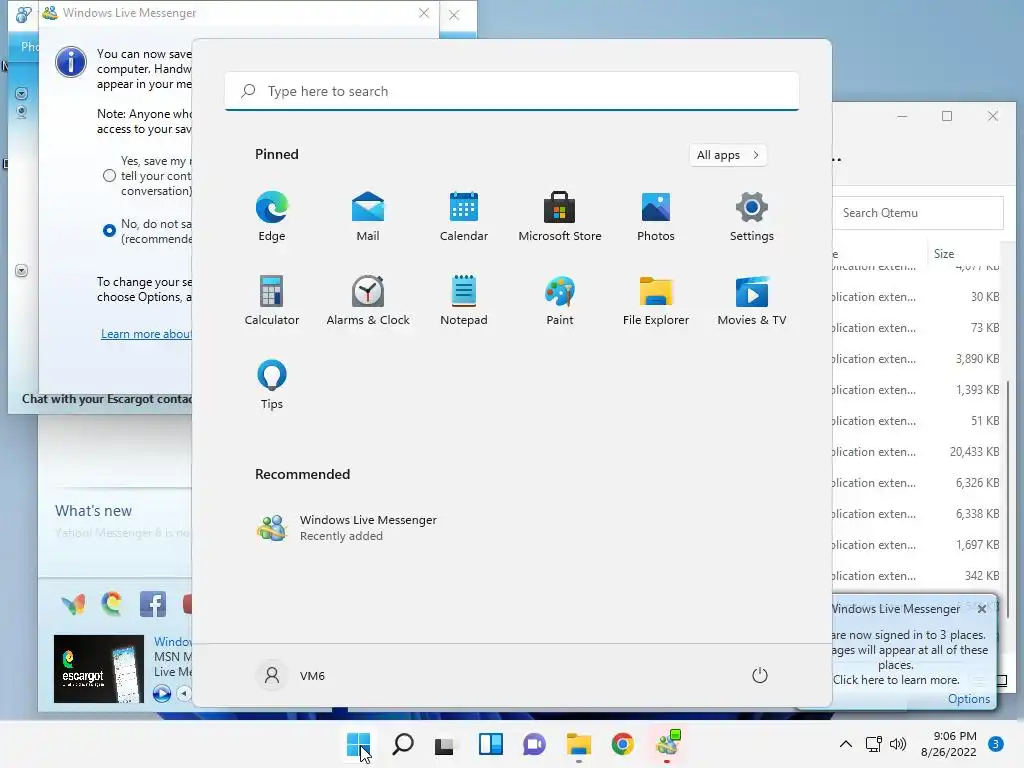Show hidden tray icons

pos(846,744)
